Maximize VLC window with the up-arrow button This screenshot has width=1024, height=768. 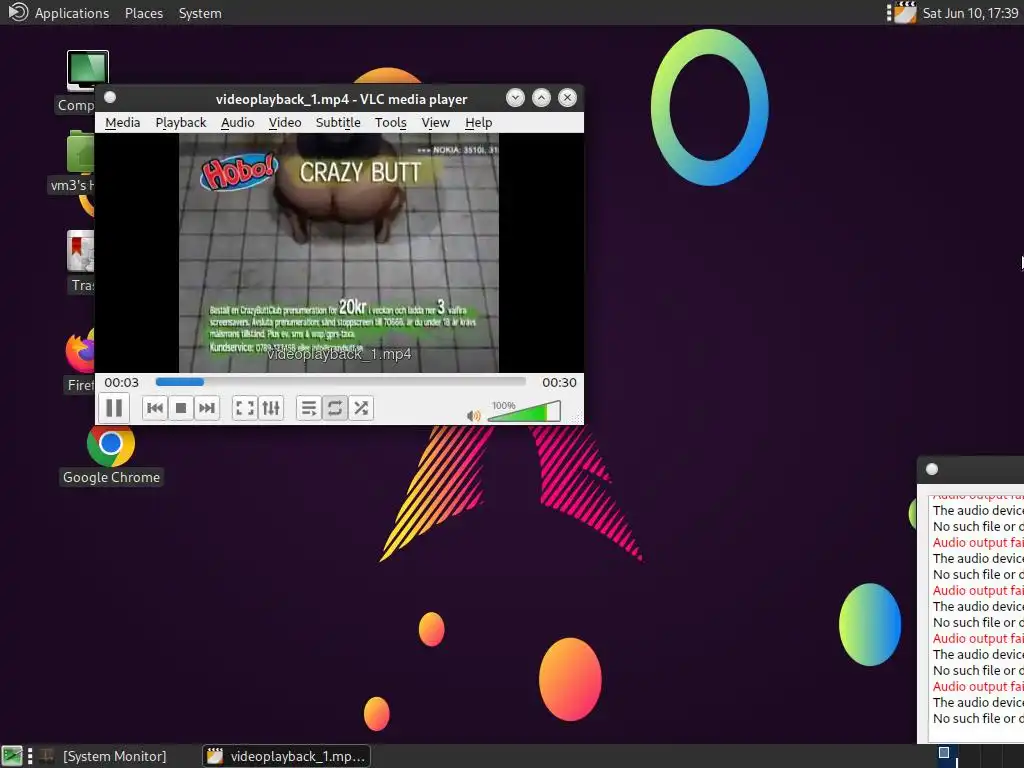(541, 98)
